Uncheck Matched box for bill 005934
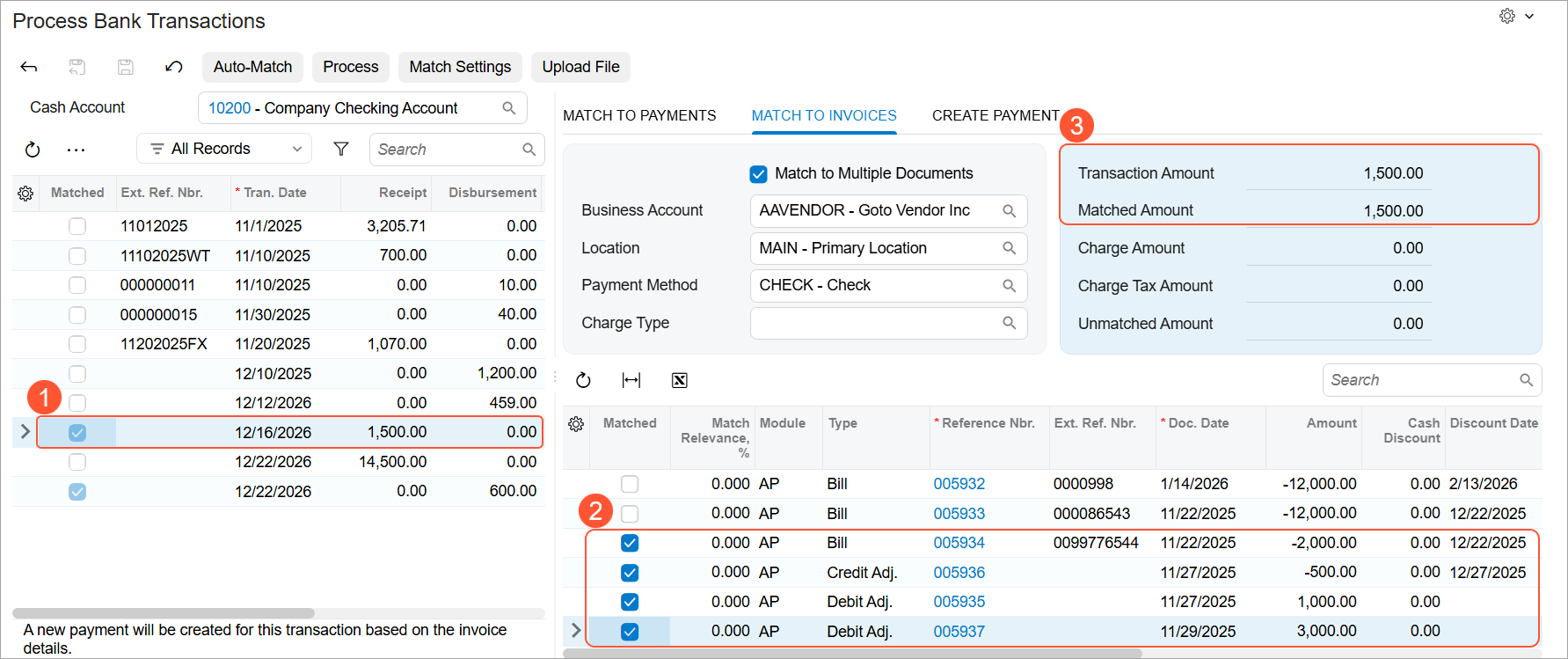1568x659 pixels. coord(630,543)
